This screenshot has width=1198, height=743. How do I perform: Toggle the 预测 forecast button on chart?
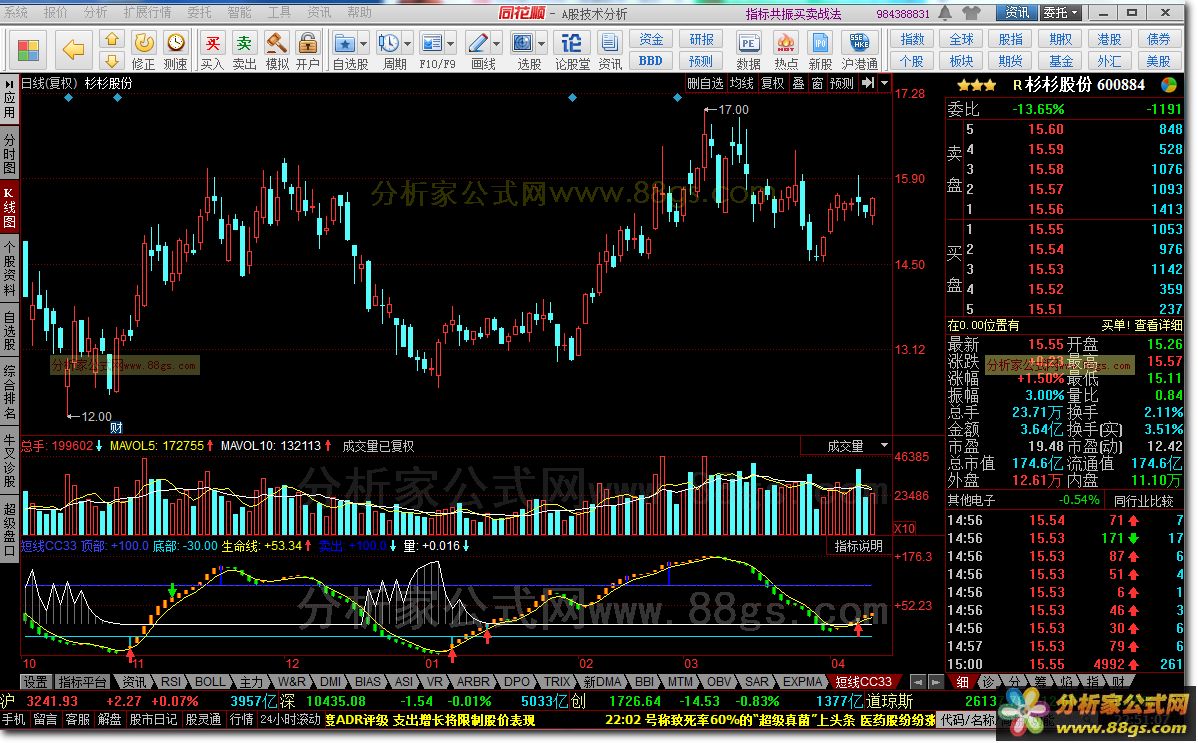842,83
